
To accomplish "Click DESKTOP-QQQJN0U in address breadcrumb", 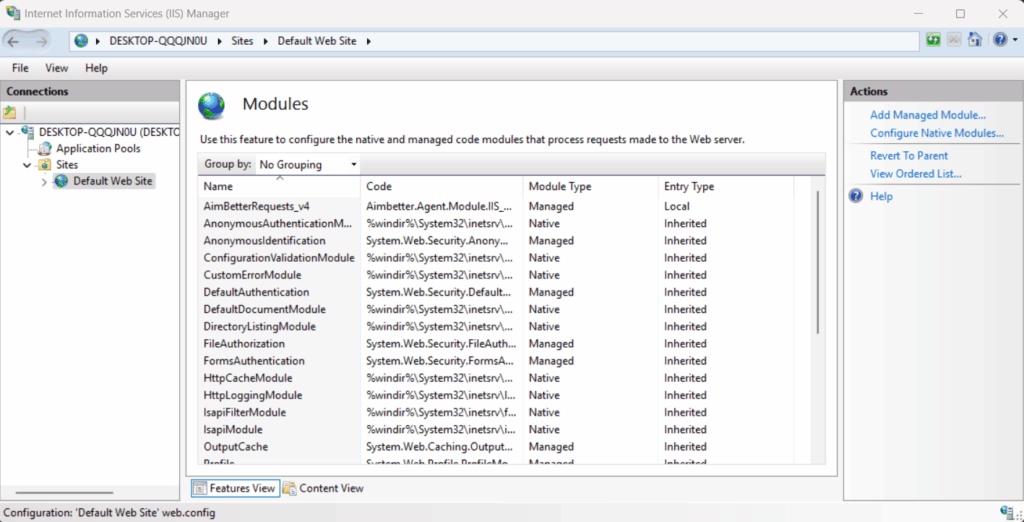I will 158,41.
